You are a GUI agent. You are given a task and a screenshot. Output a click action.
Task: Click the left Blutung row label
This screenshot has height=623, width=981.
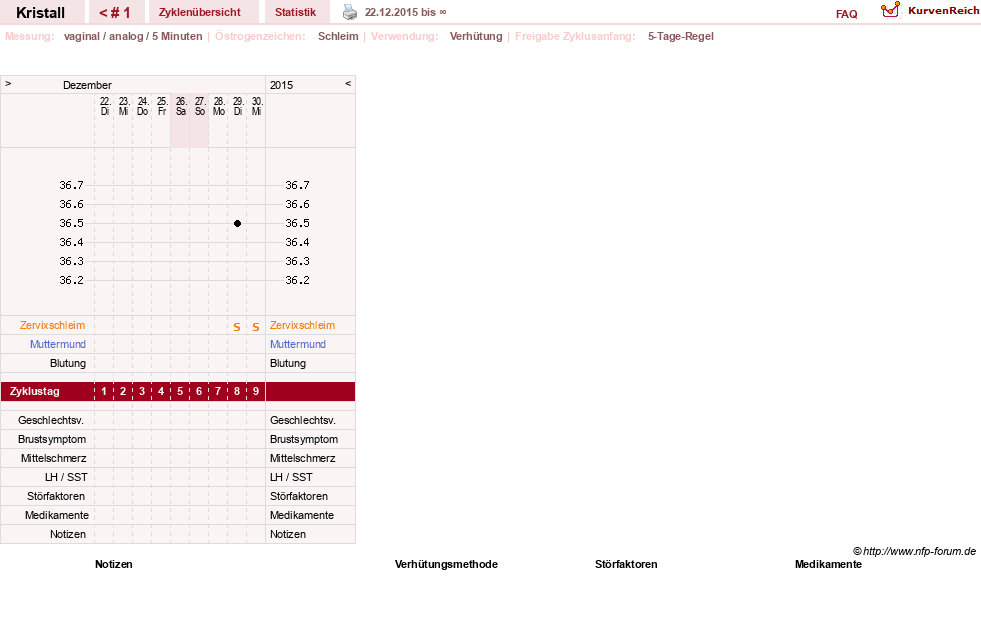[x=68, y=363]
